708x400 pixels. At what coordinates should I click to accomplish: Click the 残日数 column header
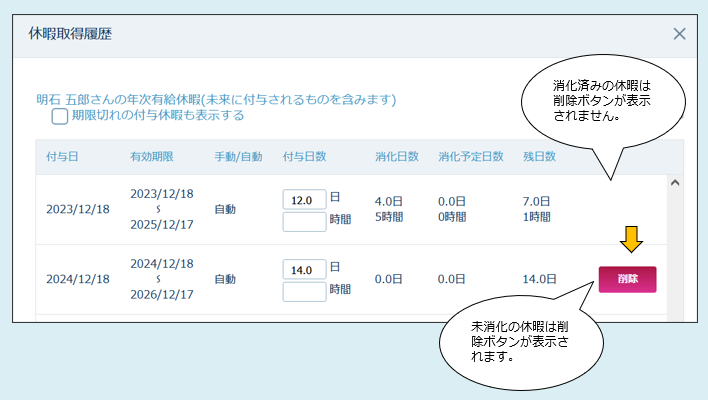(539, 157)
